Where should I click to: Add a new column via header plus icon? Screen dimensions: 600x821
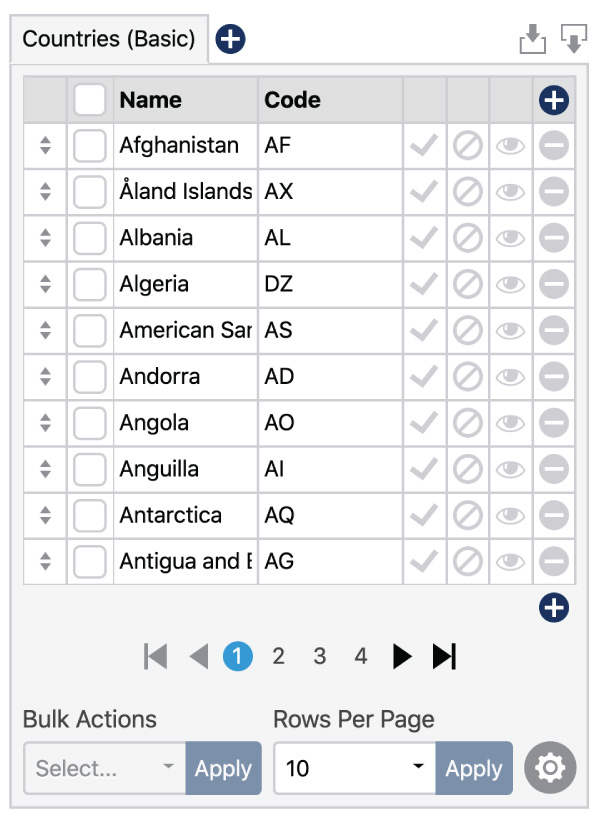pyautogui.click(x=553, y=99)
